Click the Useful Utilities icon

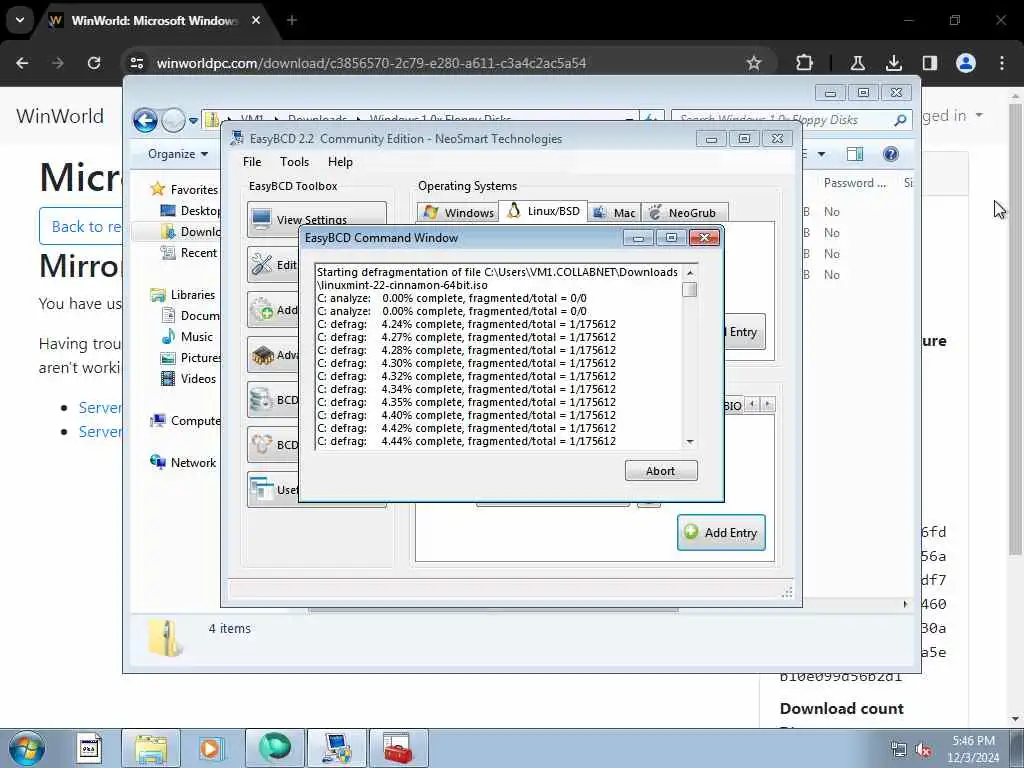(262, 489)
